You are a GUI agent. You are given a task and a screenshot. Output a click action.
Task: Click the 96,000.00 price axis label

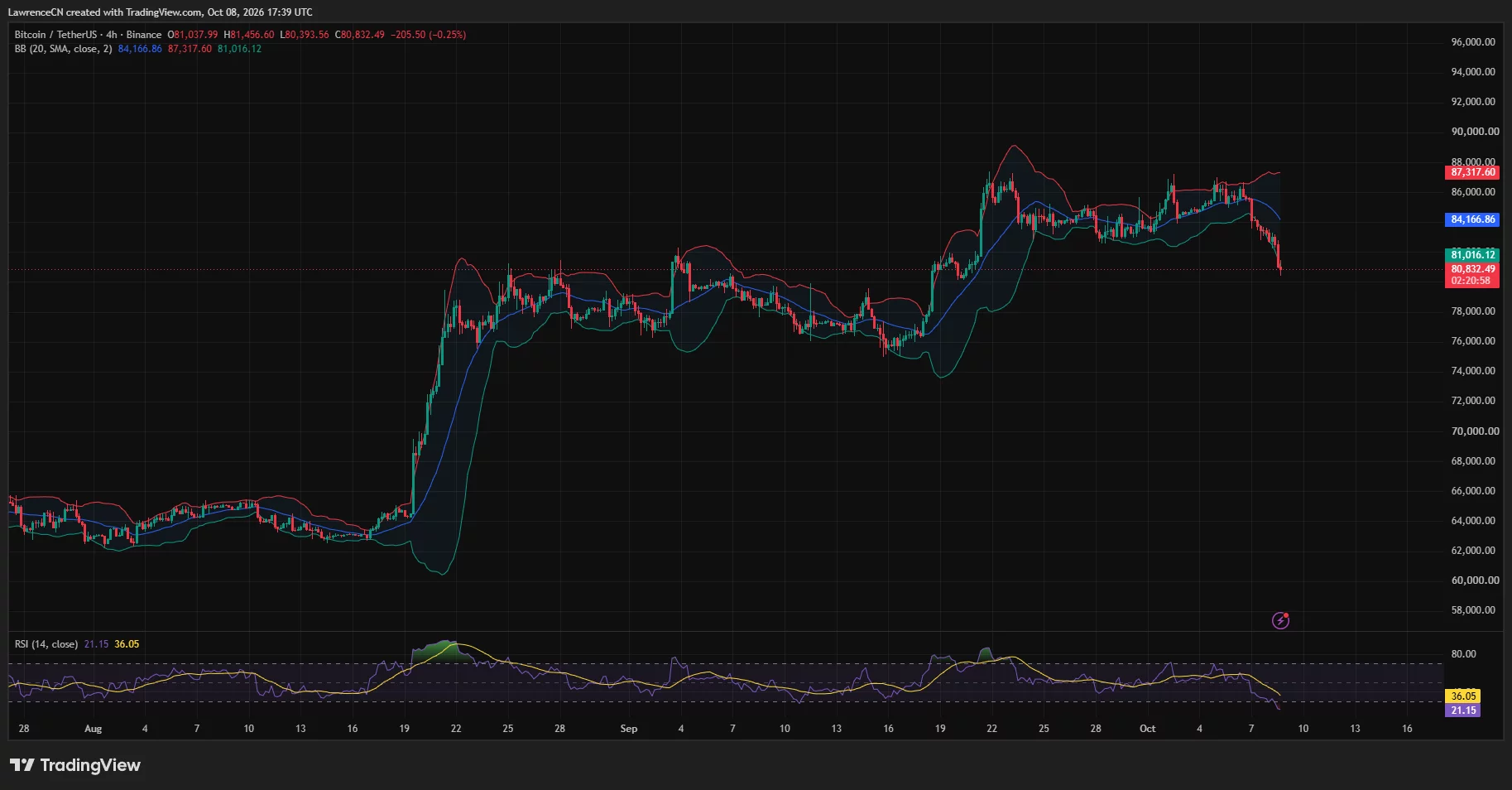(1473, 42)
